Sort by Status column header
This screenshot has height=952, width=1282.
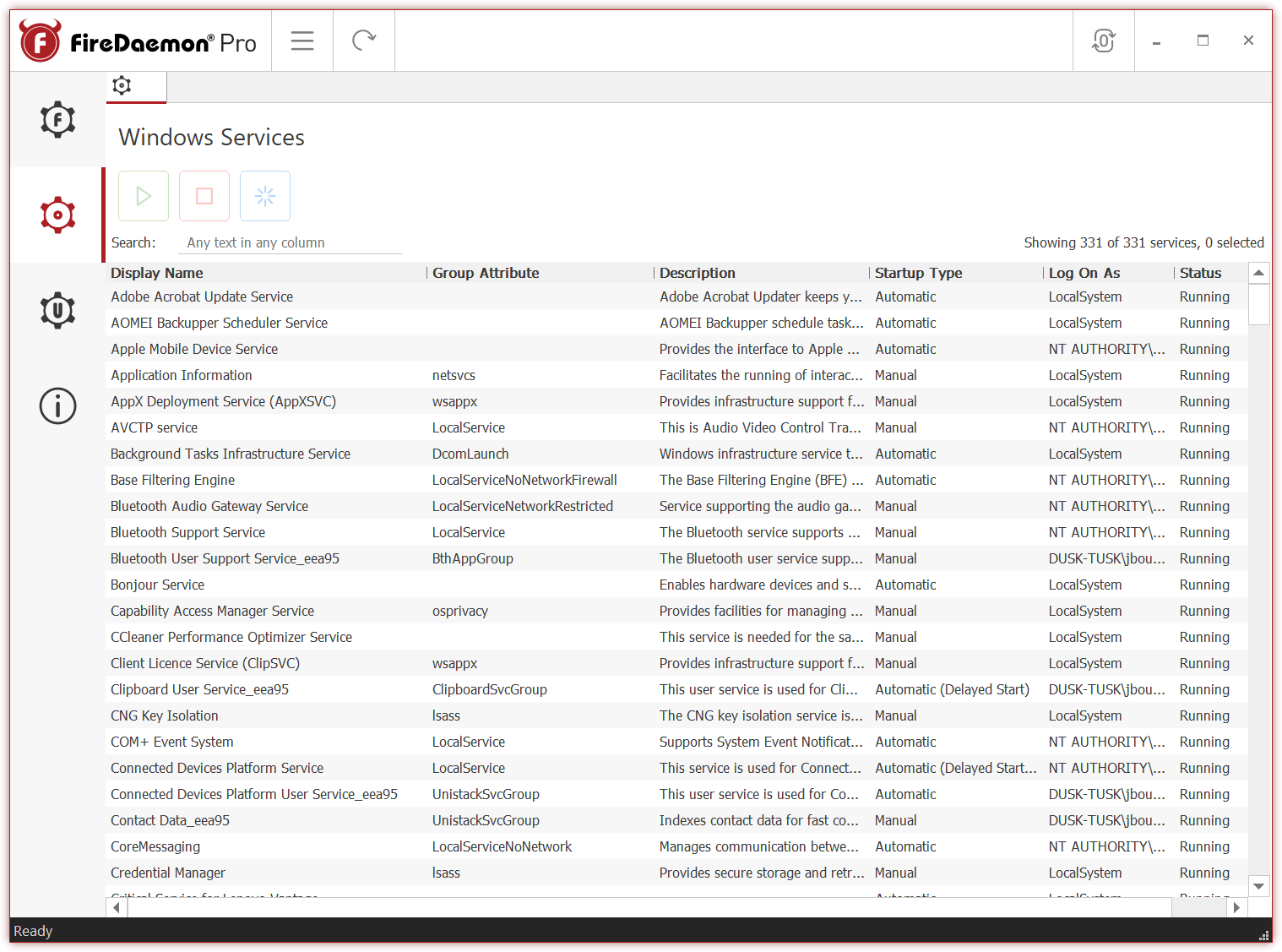tap(1211, 273)
